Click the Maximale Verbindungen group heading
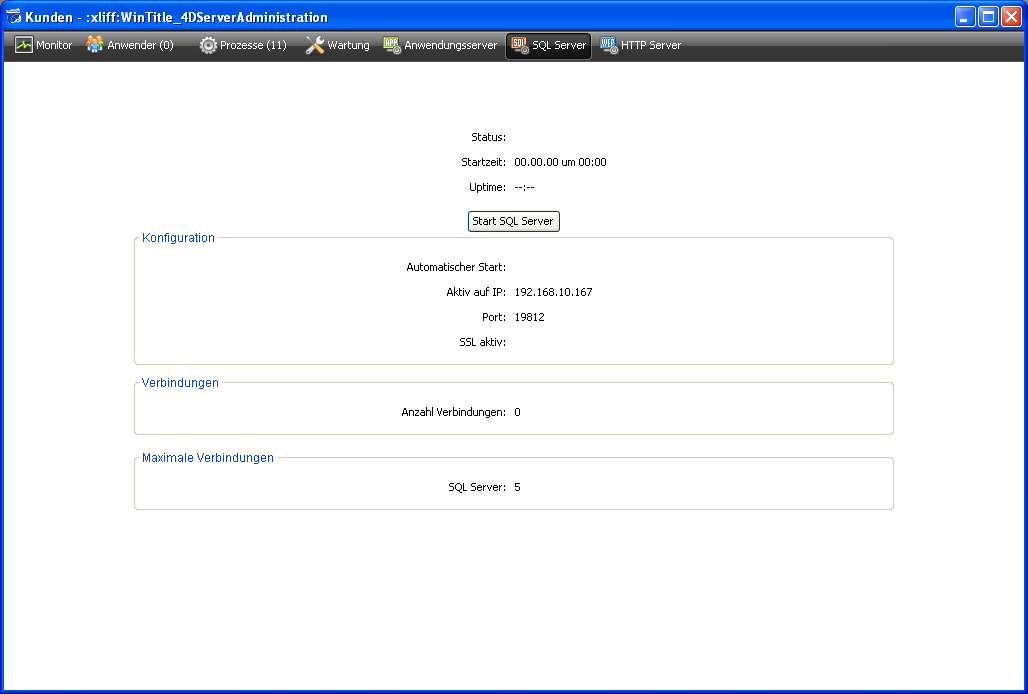 tap(208, 458)
